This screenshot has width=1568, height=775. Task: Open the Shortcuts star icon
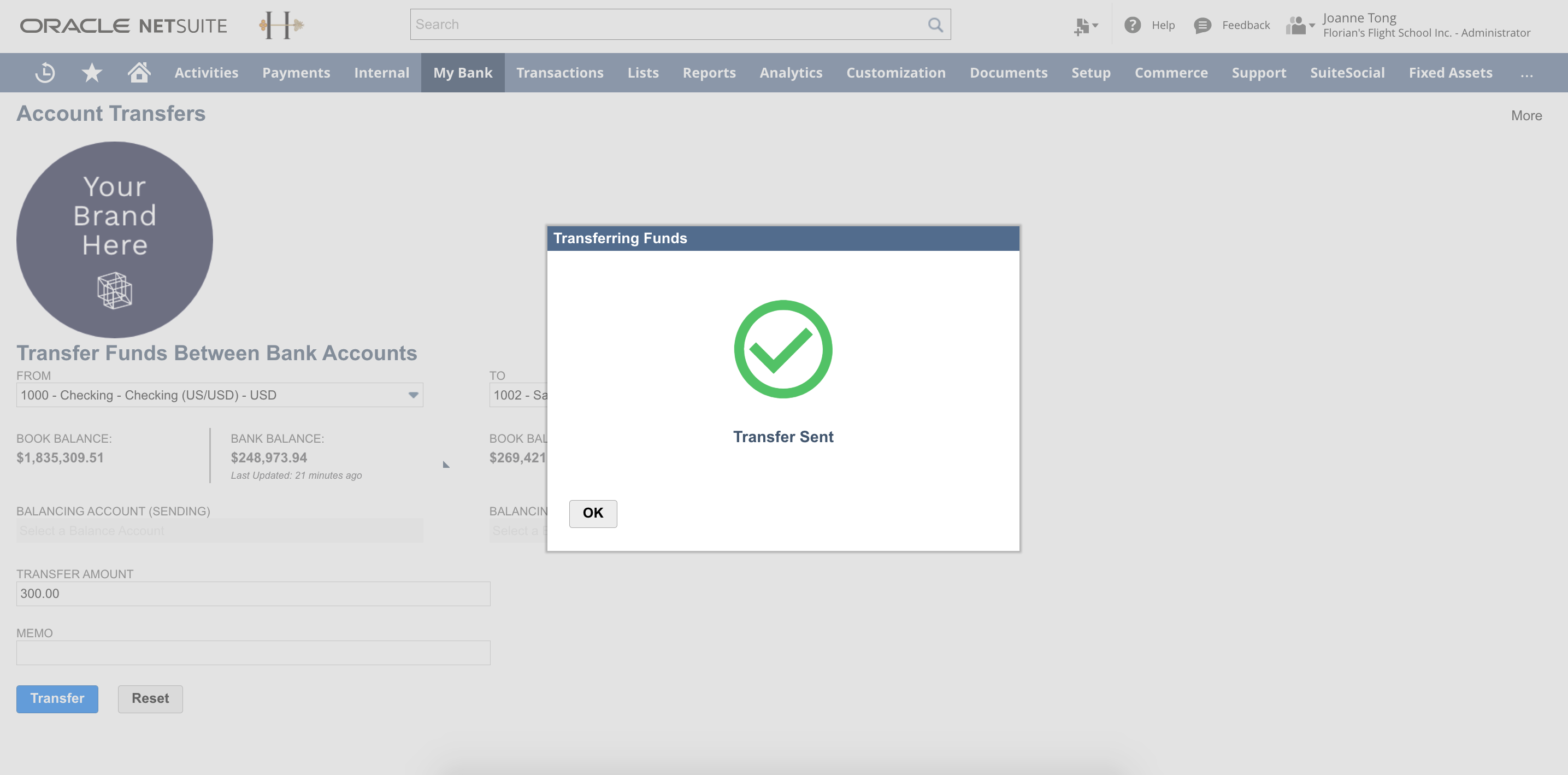(91, 73)
